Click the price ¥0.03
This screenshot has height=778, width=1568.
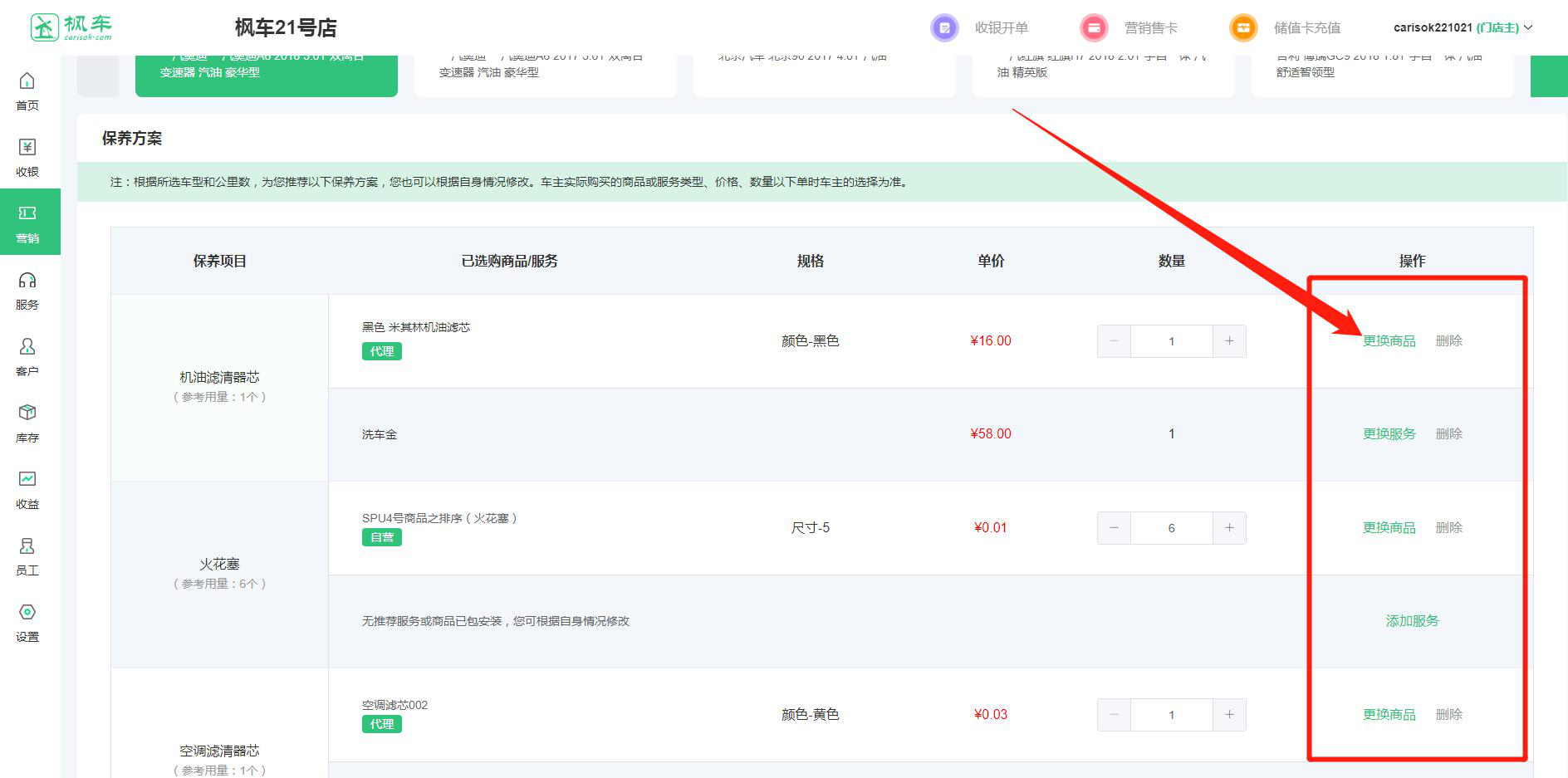(991, 715)
